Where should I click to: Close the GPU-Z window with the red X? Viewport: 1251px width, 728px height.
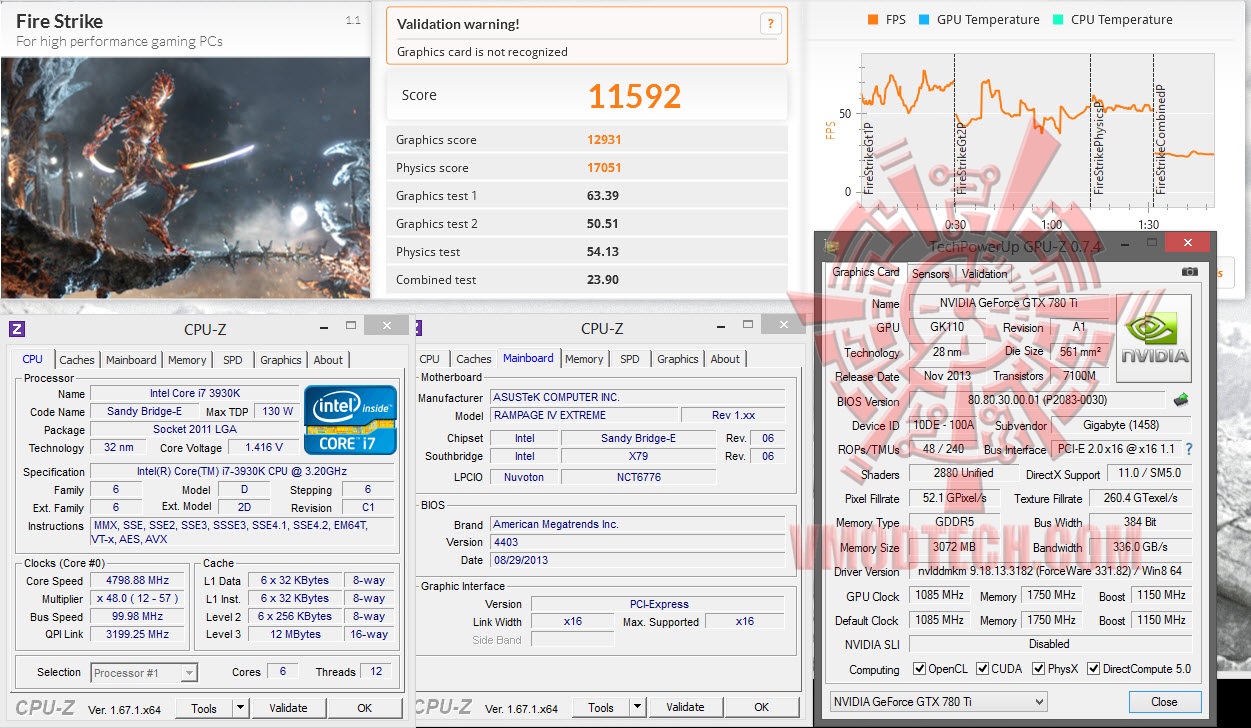pyautogui.click(x=1186, y=243)
